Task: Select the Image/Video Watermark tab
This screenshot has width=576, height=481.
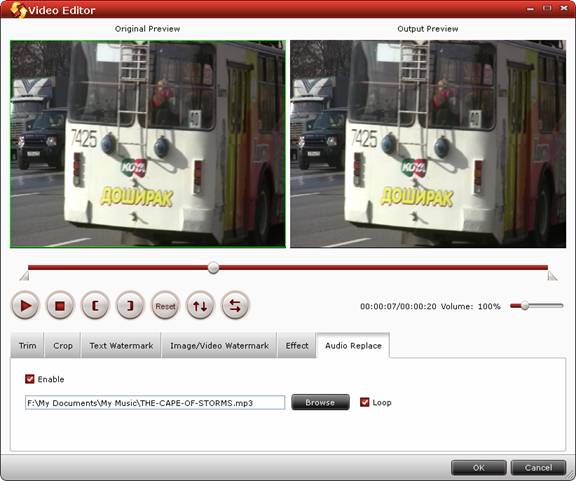Action: (x=219, y=345)
